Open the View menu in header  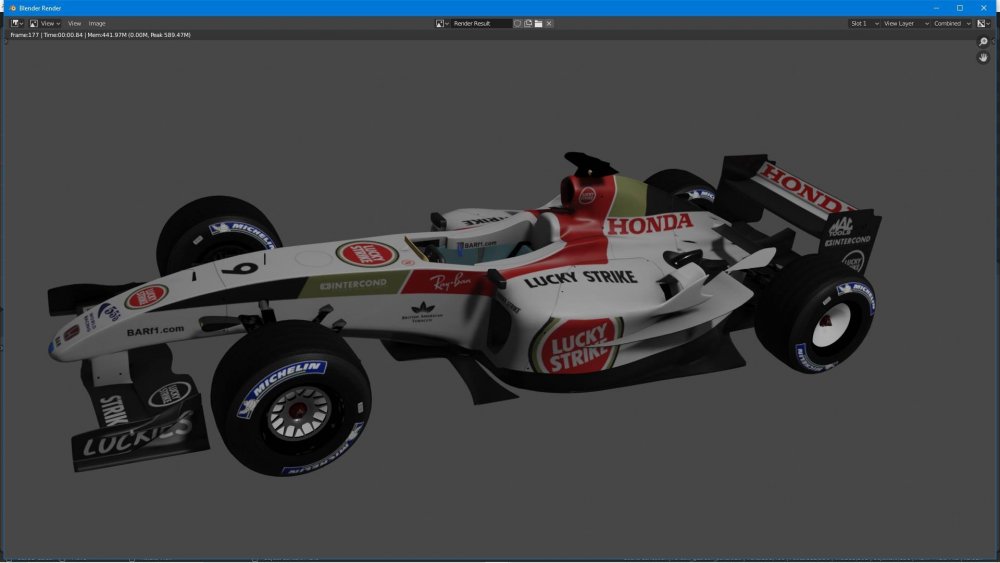click(x=74, y=24)
